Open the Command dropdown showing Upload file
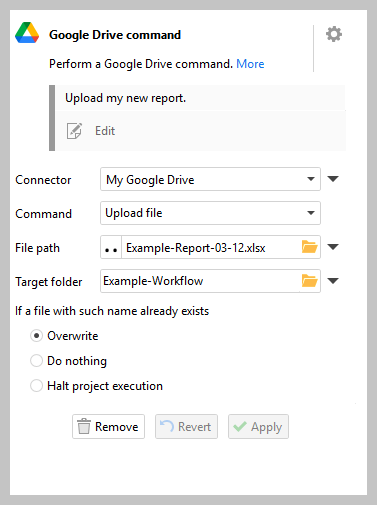Viewport: 377px width, 505px height. (x=210, y=213)
